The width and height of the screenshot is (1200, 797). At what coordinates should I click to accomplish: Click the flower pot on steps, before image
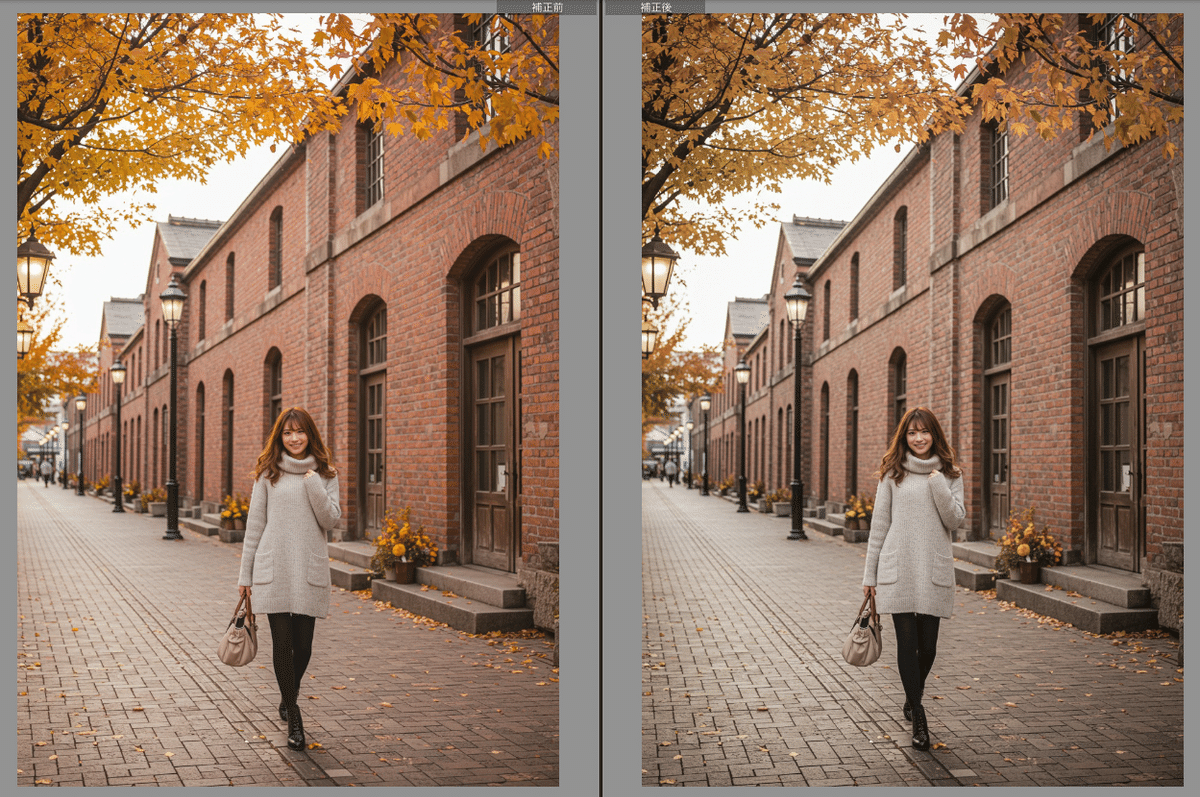(x=401, y=568)
